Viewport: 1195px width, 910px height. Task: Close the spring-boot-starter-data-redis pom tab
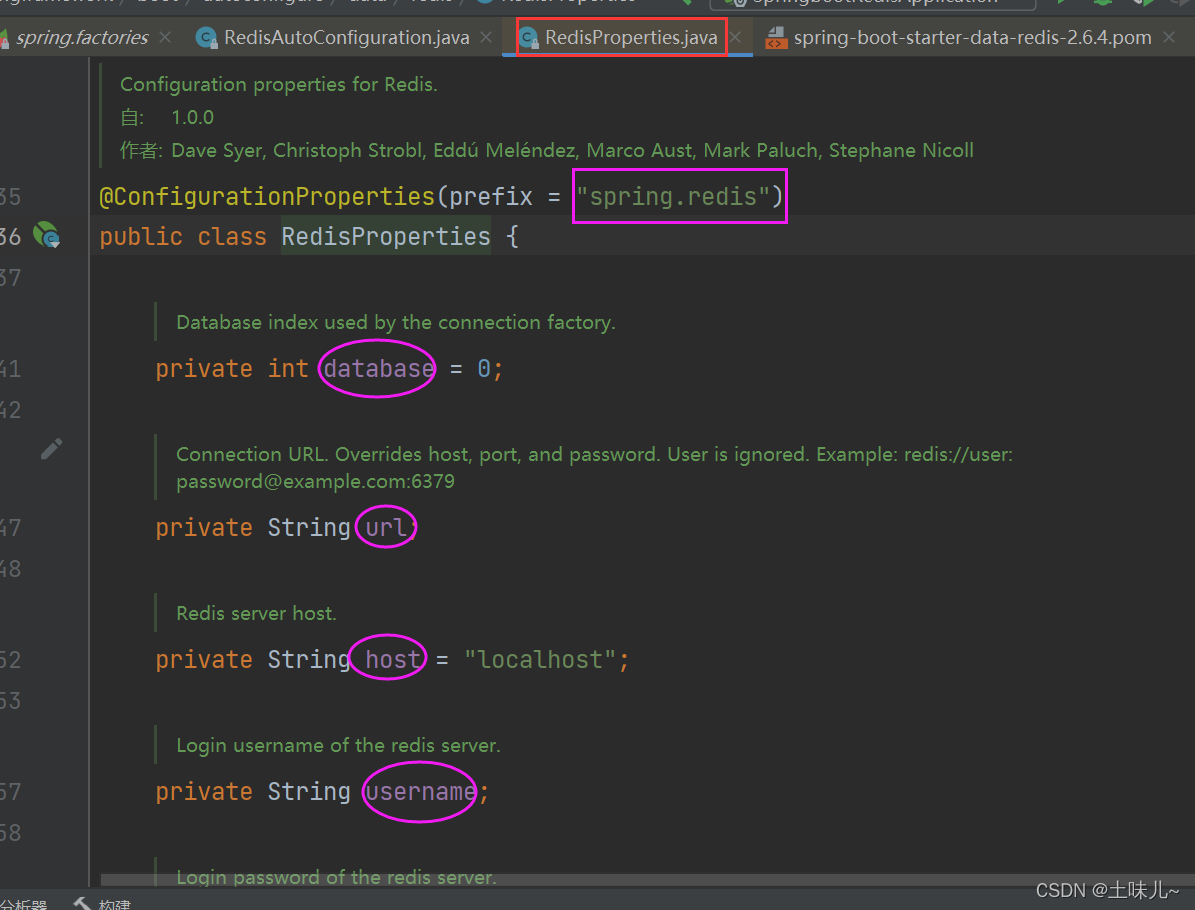pyautogui.click(x=1169, y=37)
